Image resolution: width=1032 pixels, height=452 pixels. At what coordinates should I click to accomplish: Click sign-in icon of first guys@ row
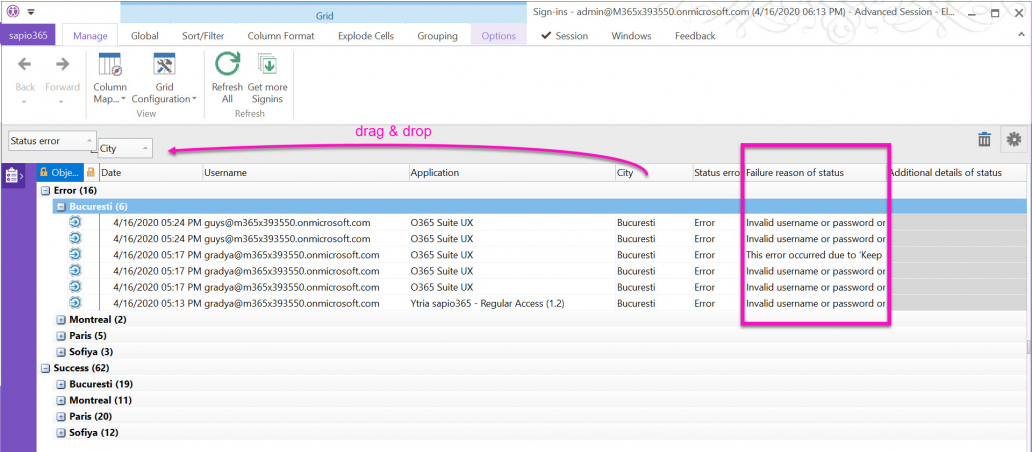tap(75, 222)
